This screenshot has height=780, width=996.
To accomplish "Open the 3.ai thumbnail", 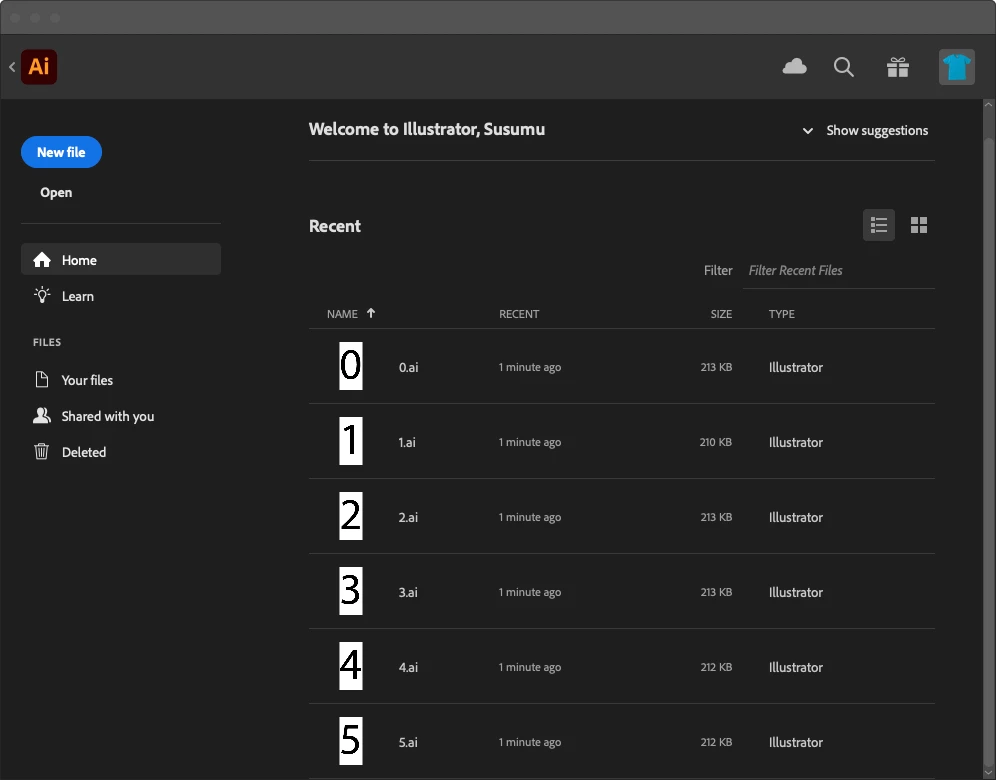I will coord(351,591).
